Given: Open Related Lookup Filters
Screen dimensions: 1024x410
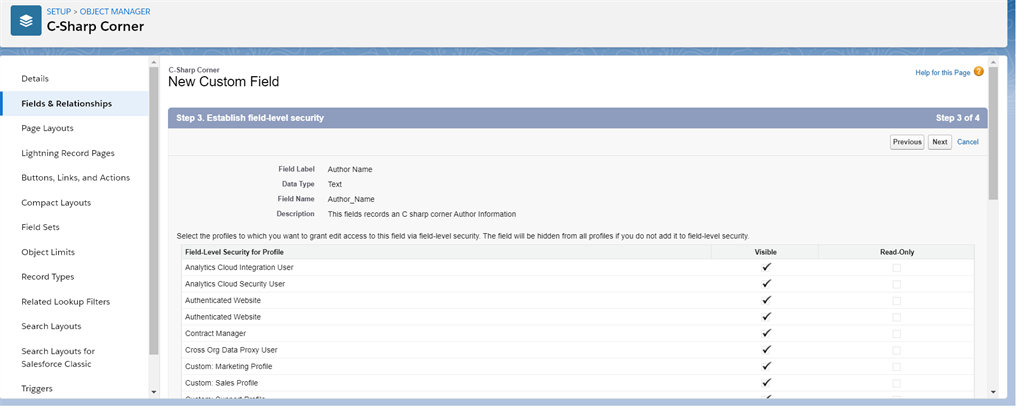Looking at the screenshot, I should tap(66, 302).
